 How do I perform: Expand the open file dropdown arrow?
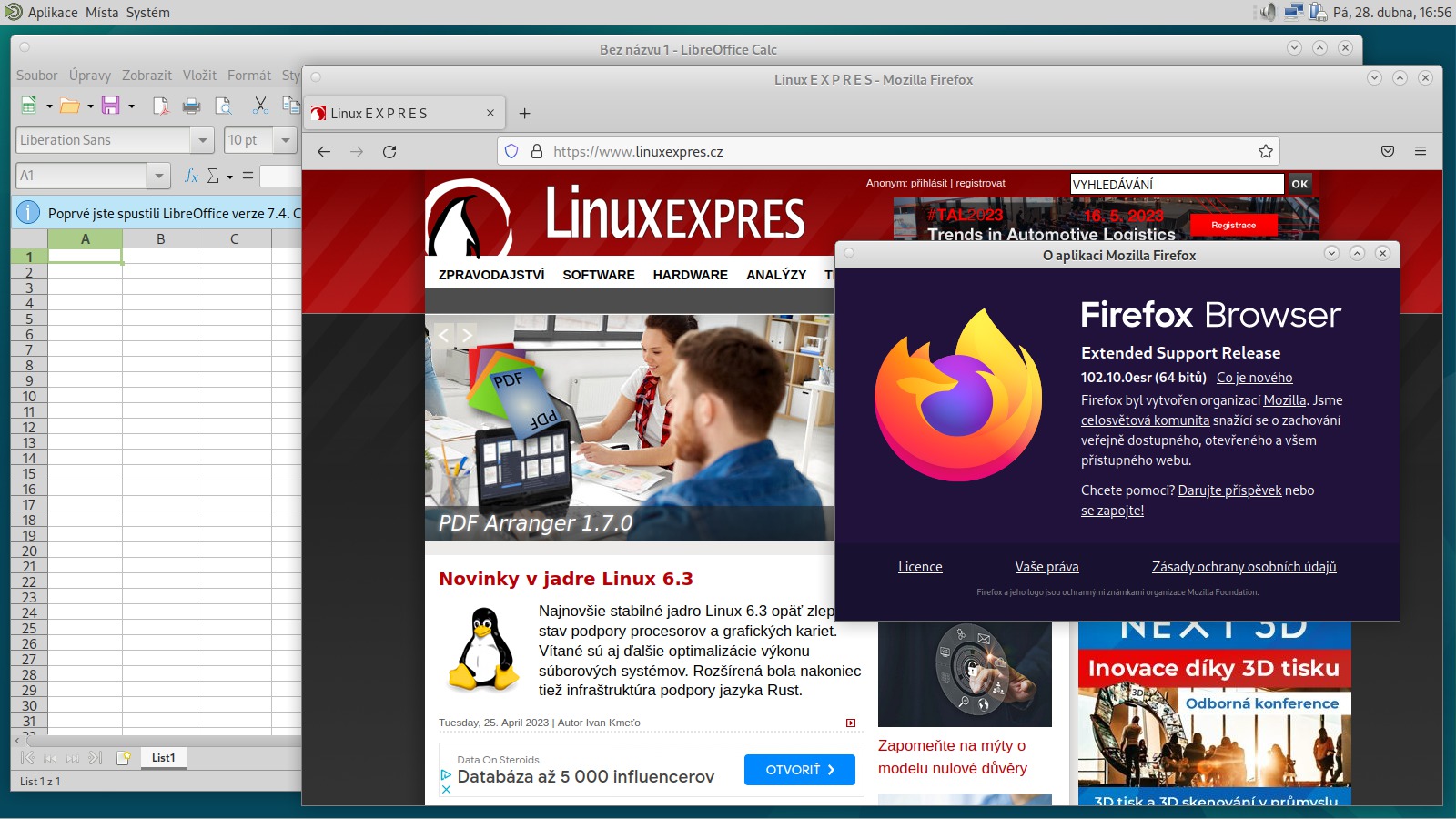pyautogui.click(x=90, y=106)
